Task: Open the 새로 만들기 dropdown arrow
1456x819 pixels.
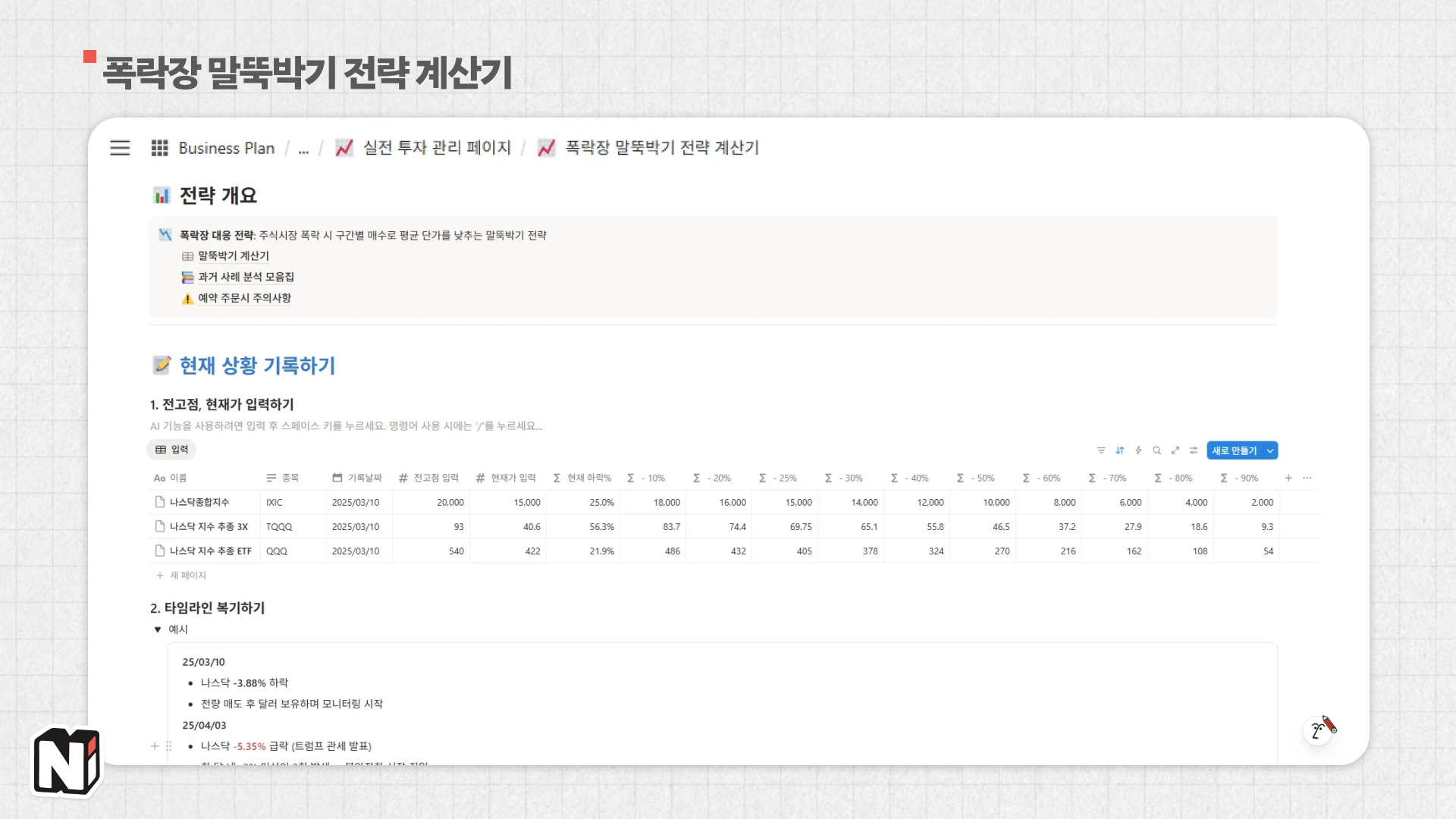Action: [1271, 450]
